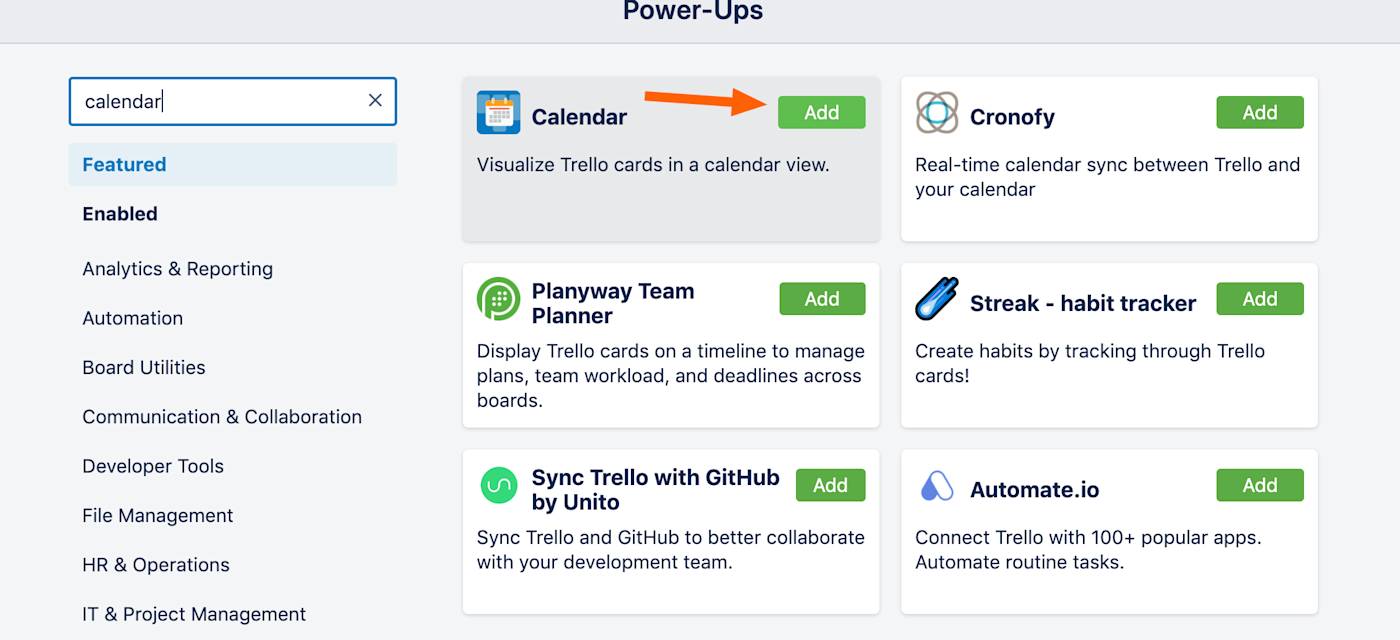Open the Enabled power-ups list

coord(120,214)
